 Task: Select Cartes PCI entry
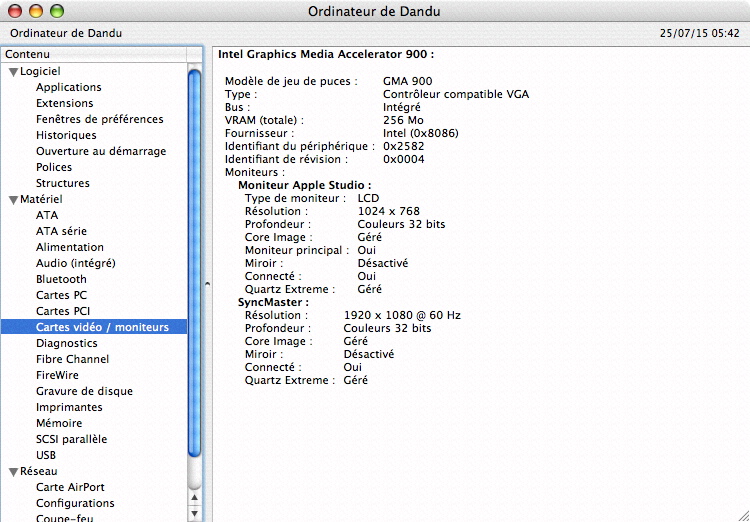pyautogui.click(x=63, y=311)
